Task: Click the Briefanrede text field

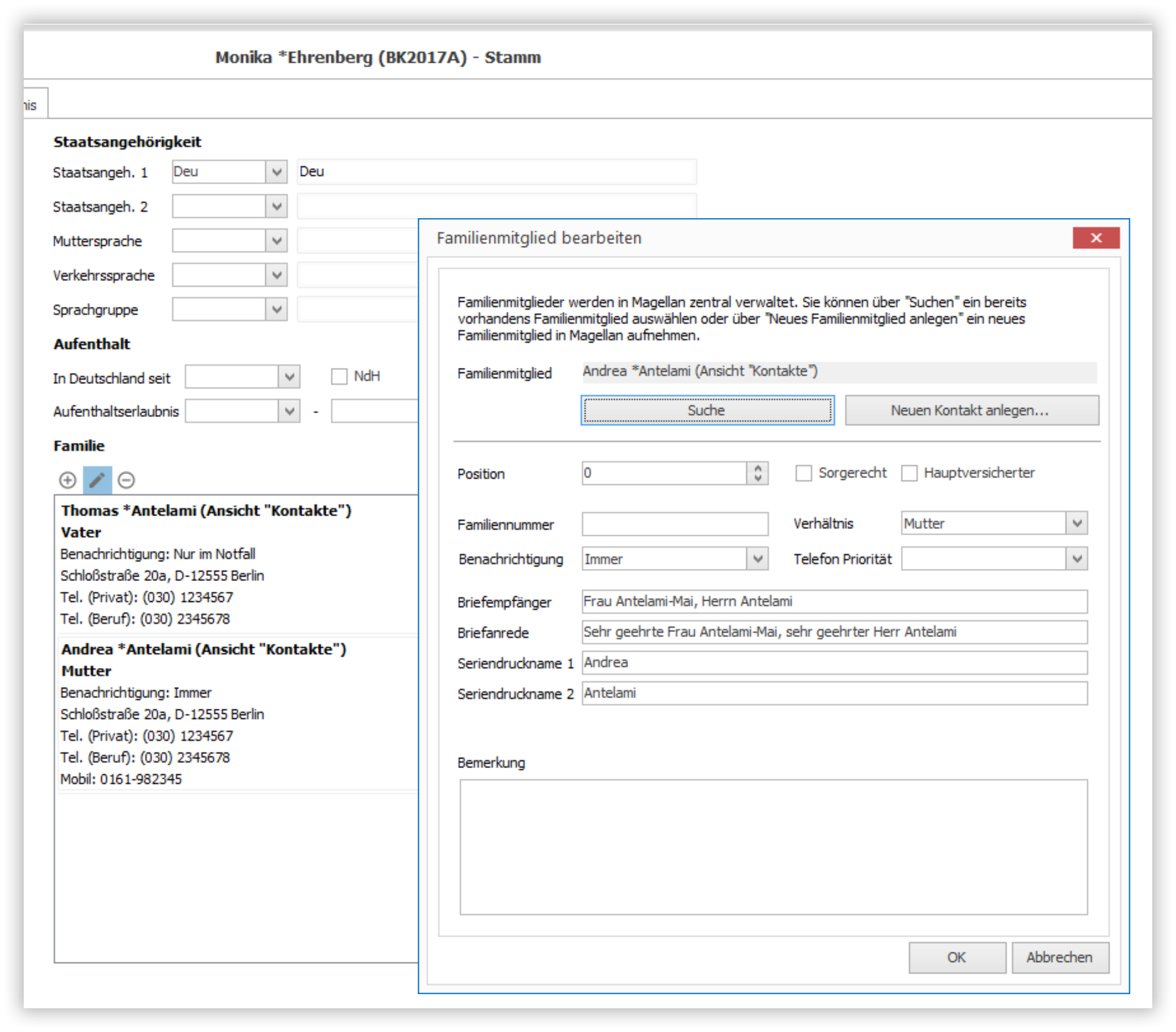Action: point(835,632)
